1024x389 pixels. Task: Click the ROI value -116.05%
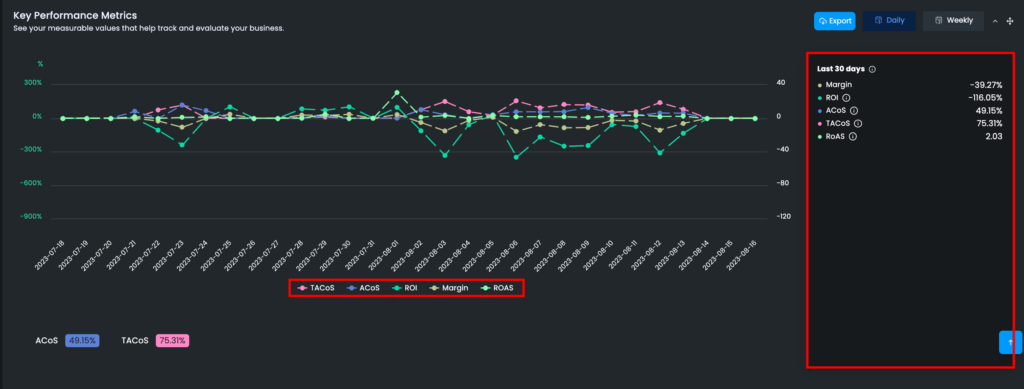pos(985,97)
